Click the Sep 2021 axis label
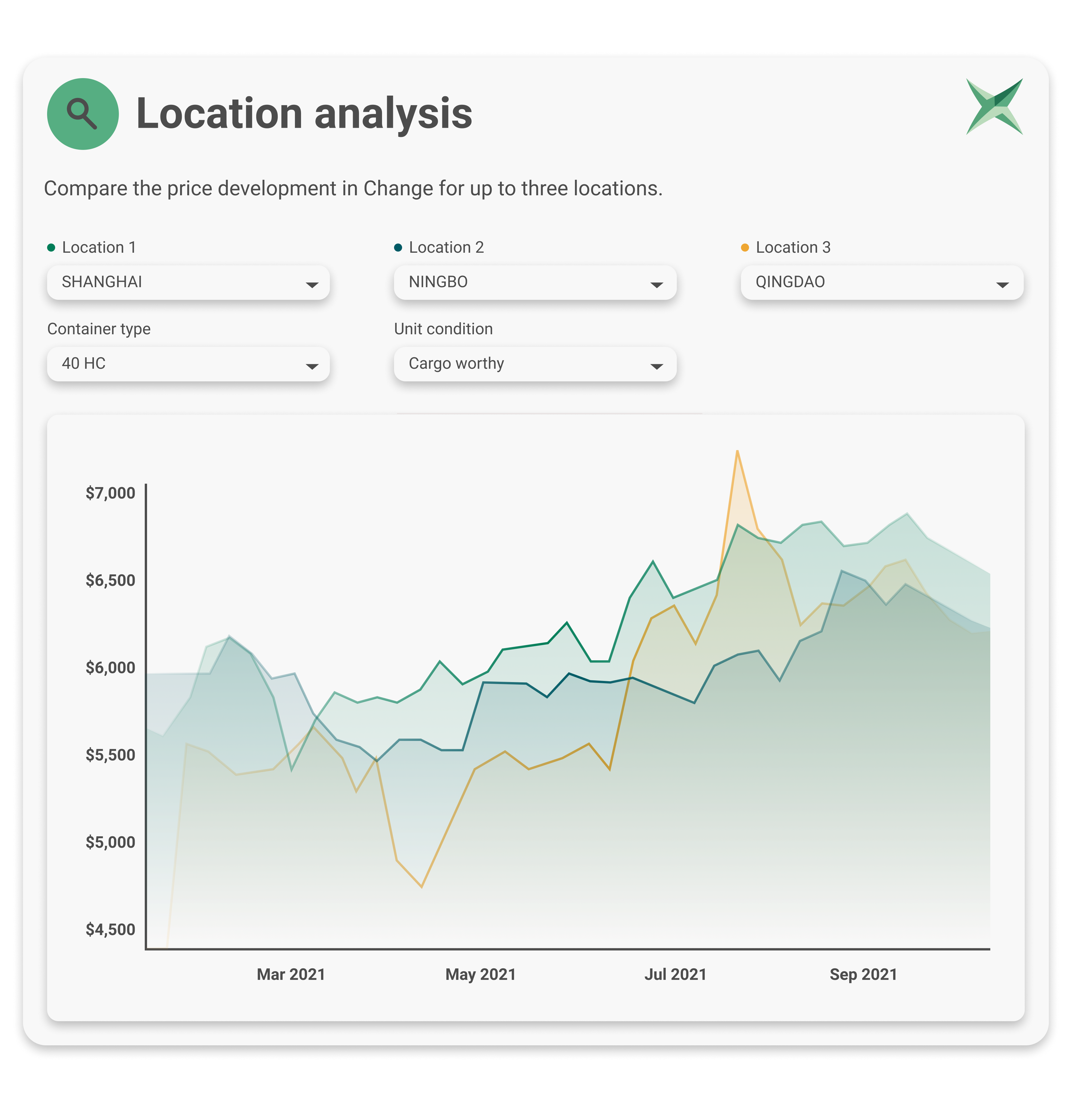 coord(863,974)
